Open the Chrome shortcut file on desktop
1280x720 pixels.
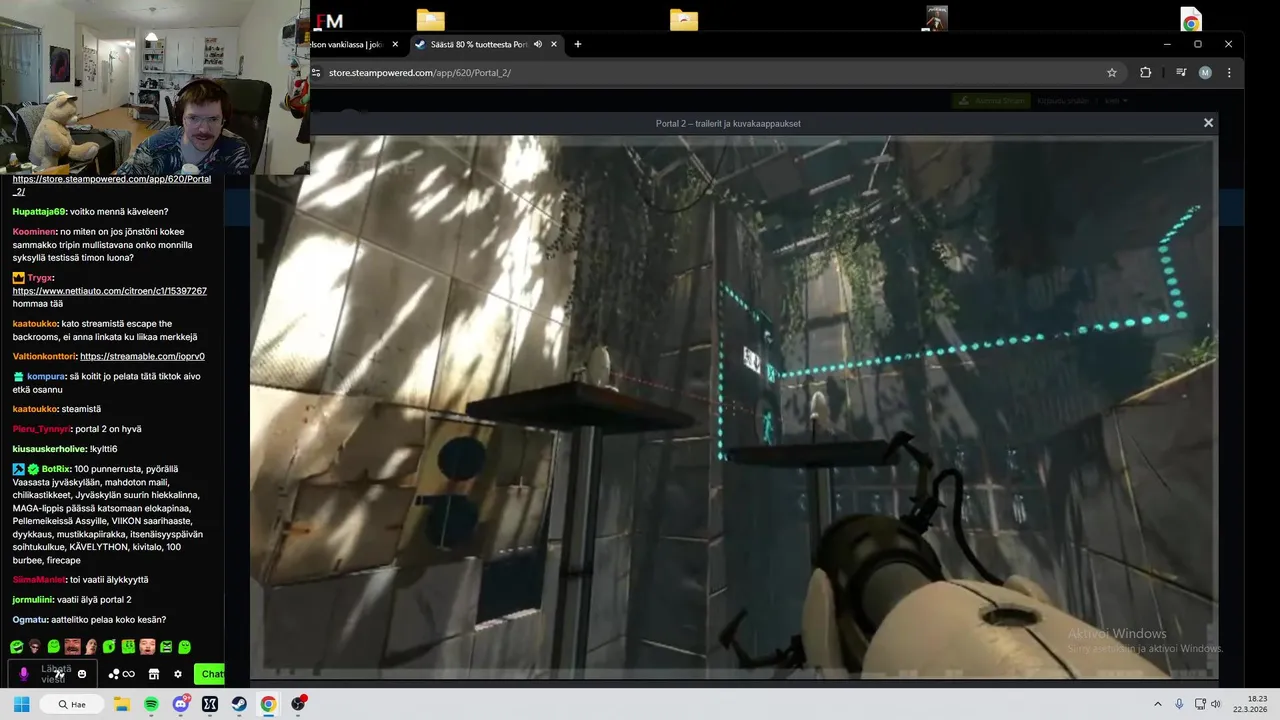[x=1191, y=20]
